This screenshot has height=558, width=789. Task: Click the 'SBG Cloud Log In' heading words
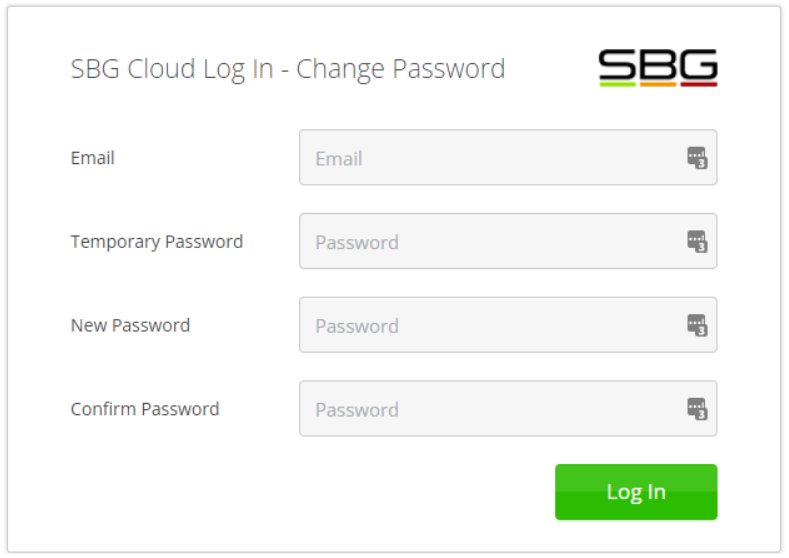point(172,69)
